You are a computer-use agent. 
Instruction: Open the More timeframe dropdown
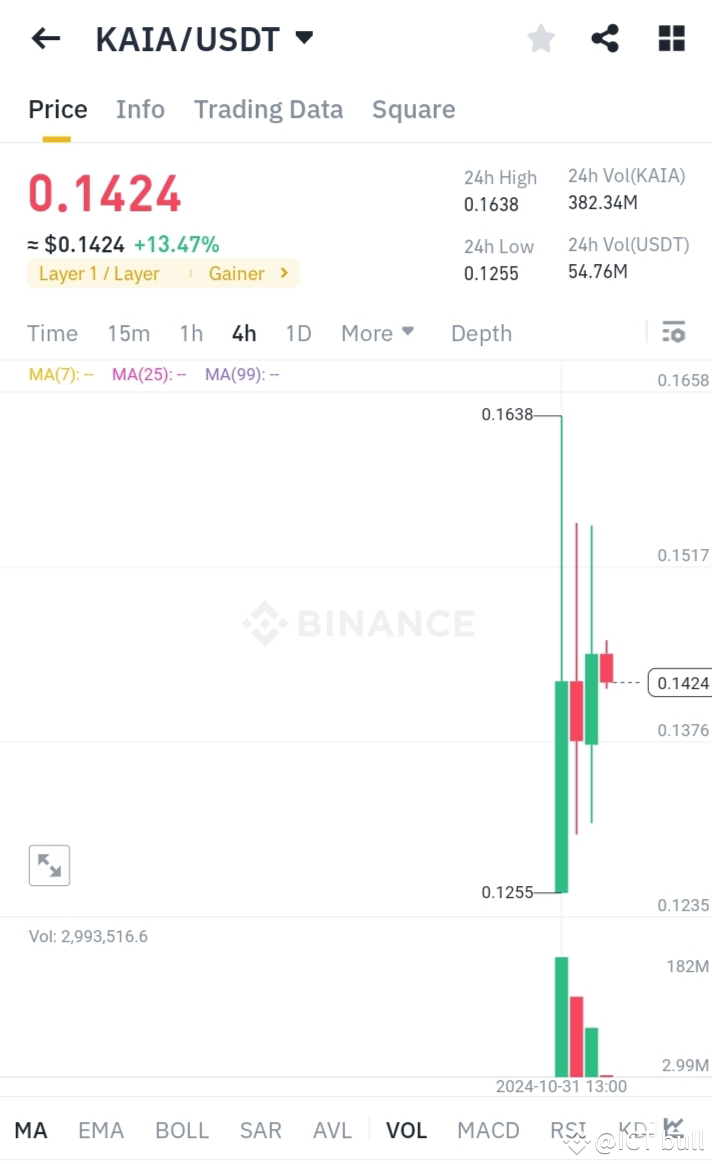pyautogui.click(x=377, y=332)
